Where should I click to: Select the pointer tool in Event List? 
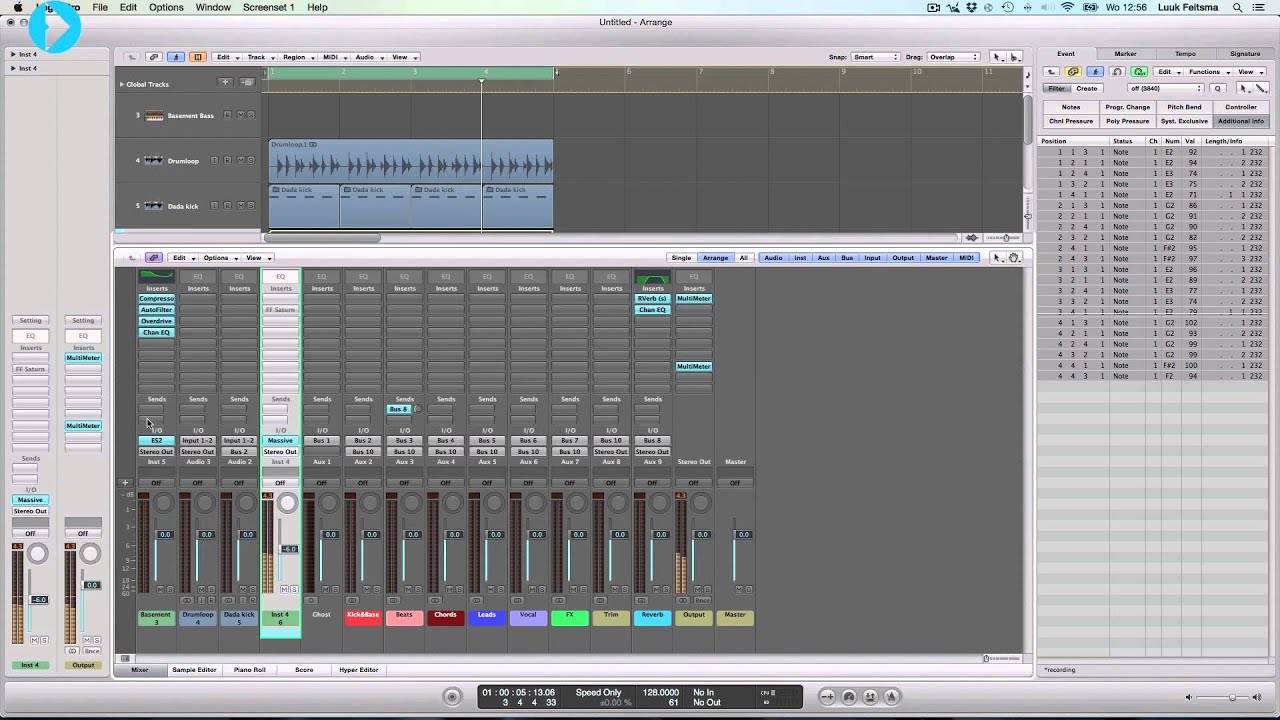[x=1245, y=88]
